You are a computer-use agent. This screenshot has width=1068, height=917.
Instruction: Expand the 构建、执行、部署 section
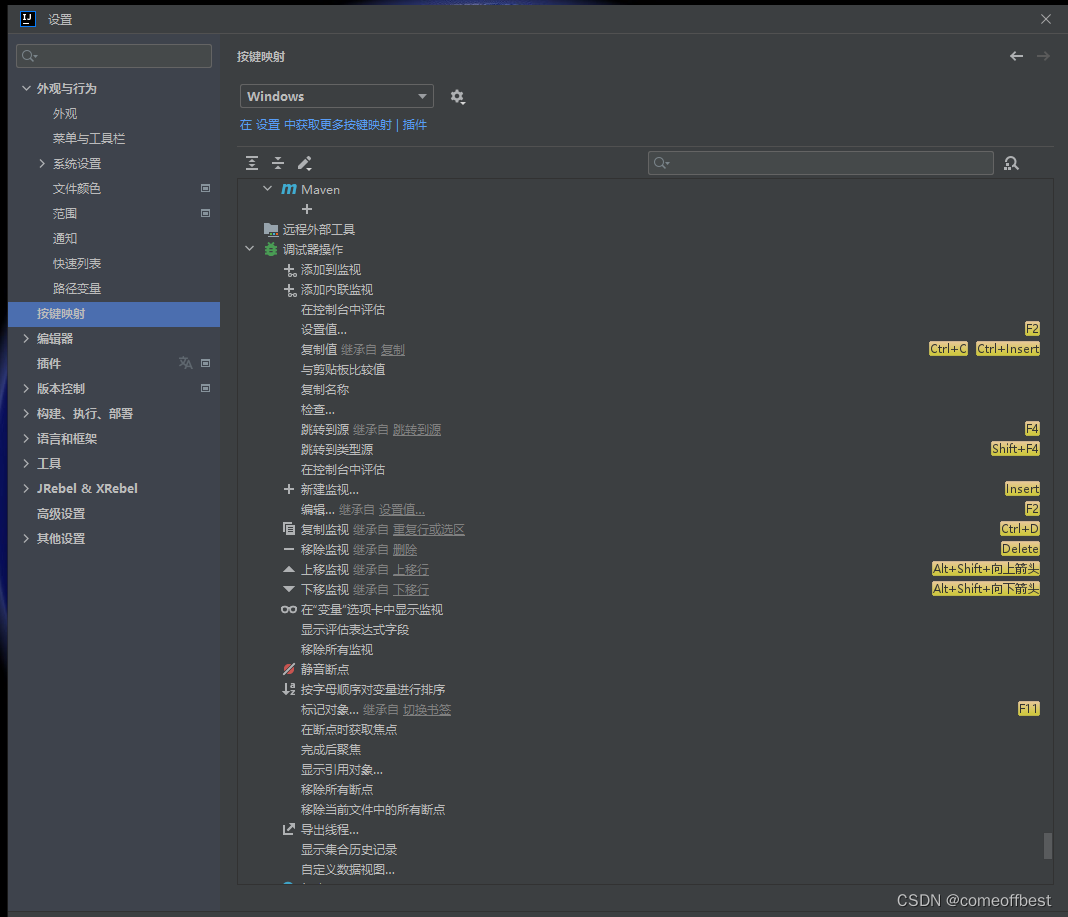26,414
